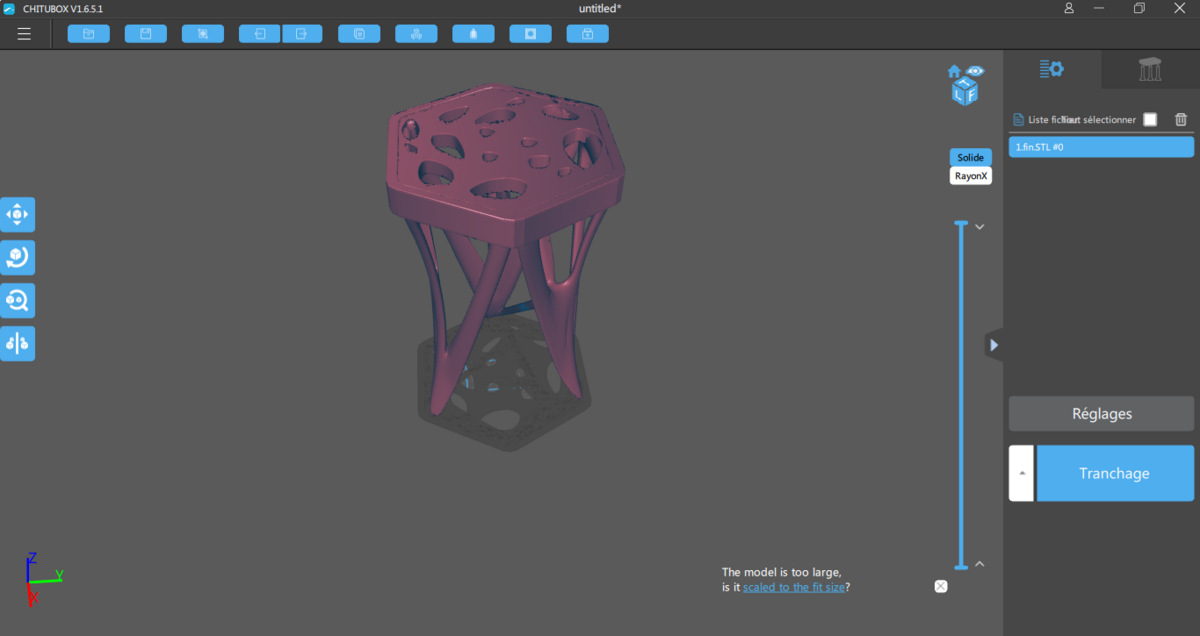1200x636 pixels.
Task: Collapse the right panel with arrow
Action: point(993,345)
